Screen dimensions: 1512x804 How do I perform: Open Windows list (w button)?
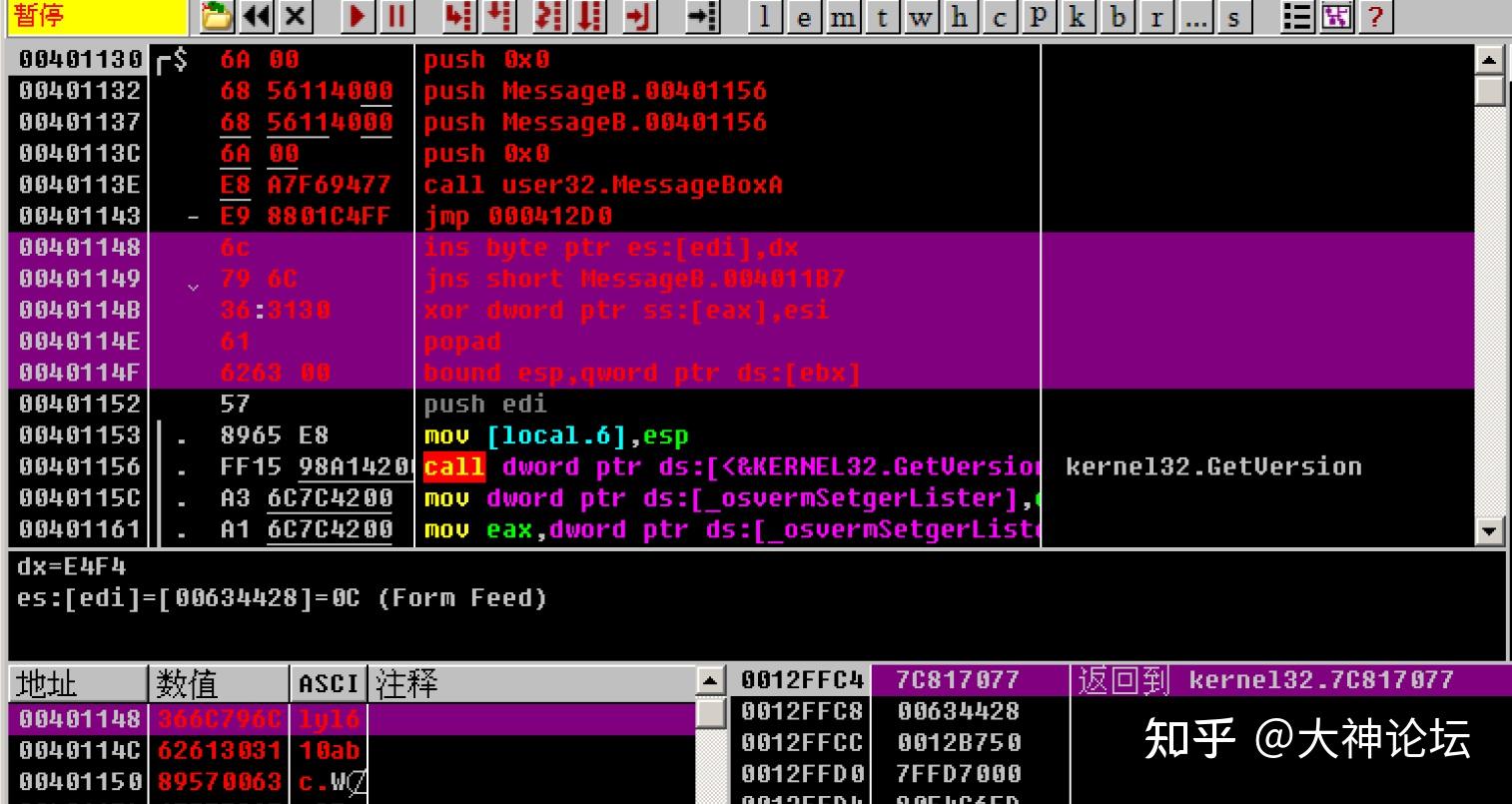click(x=921, y=17)
